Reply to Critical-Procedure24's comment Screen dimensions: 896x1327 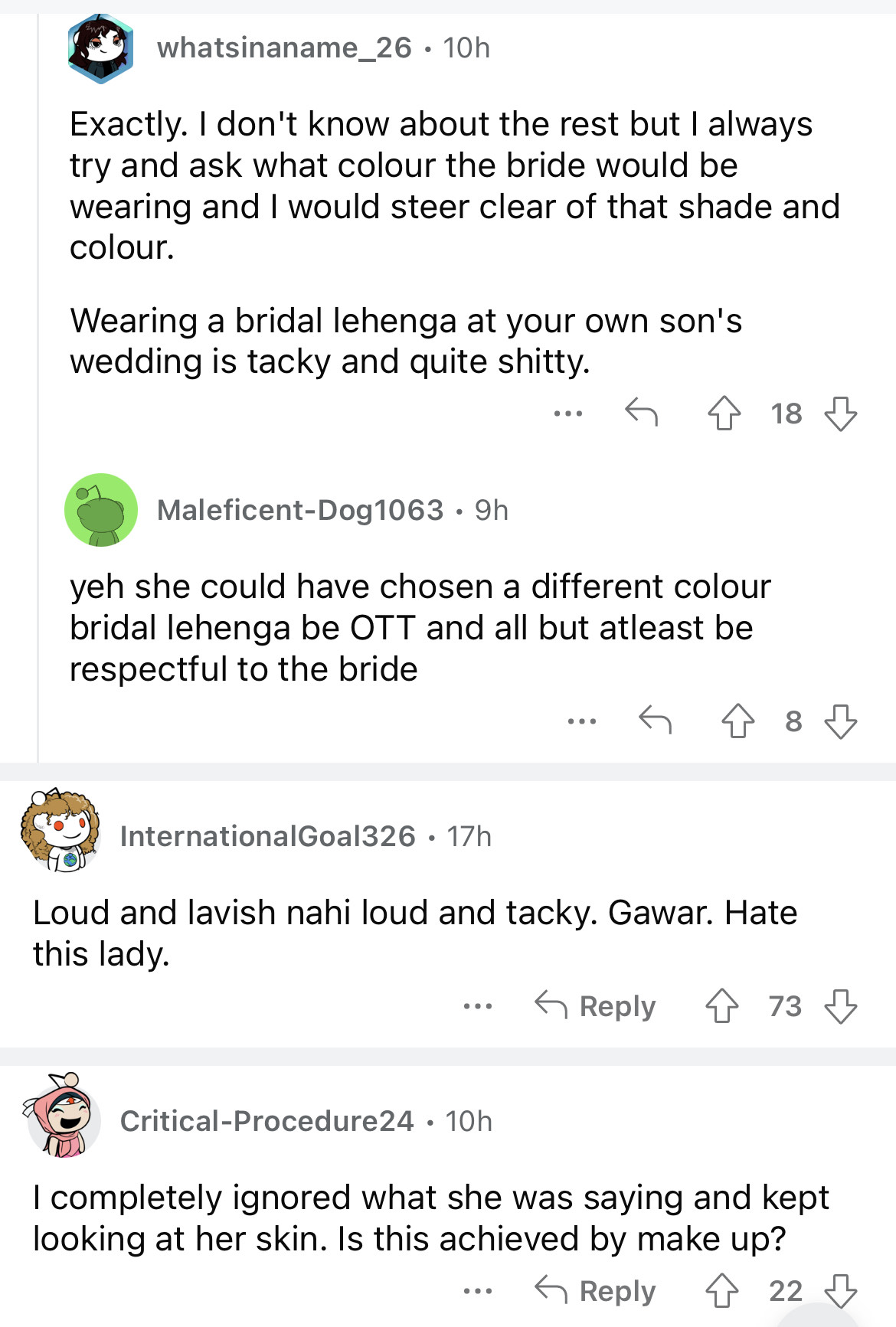tap(596, 1290)
